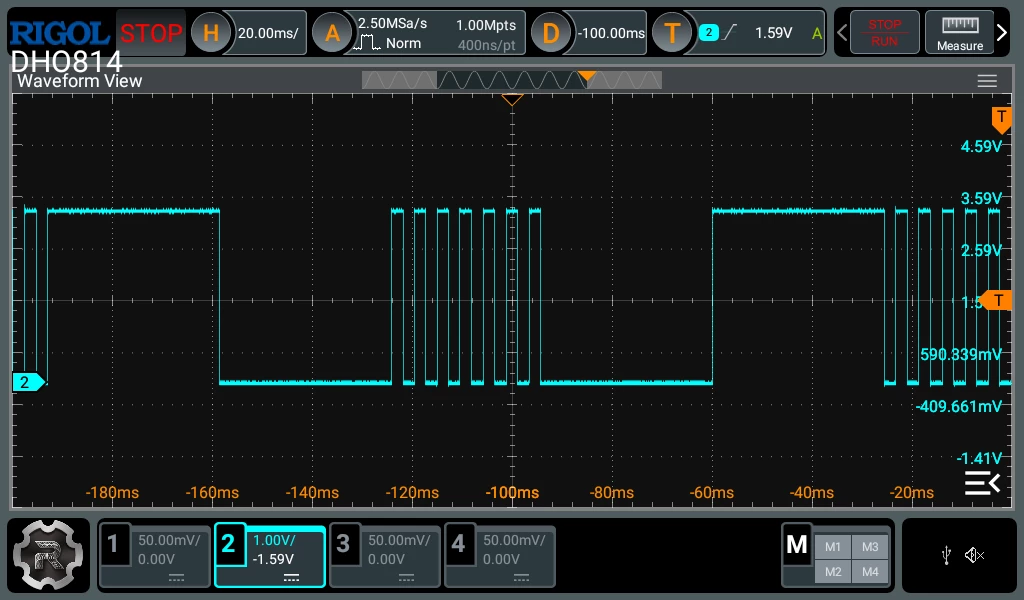Select math channel M3
Screen dimensions: 1024x600
point(870,547)
